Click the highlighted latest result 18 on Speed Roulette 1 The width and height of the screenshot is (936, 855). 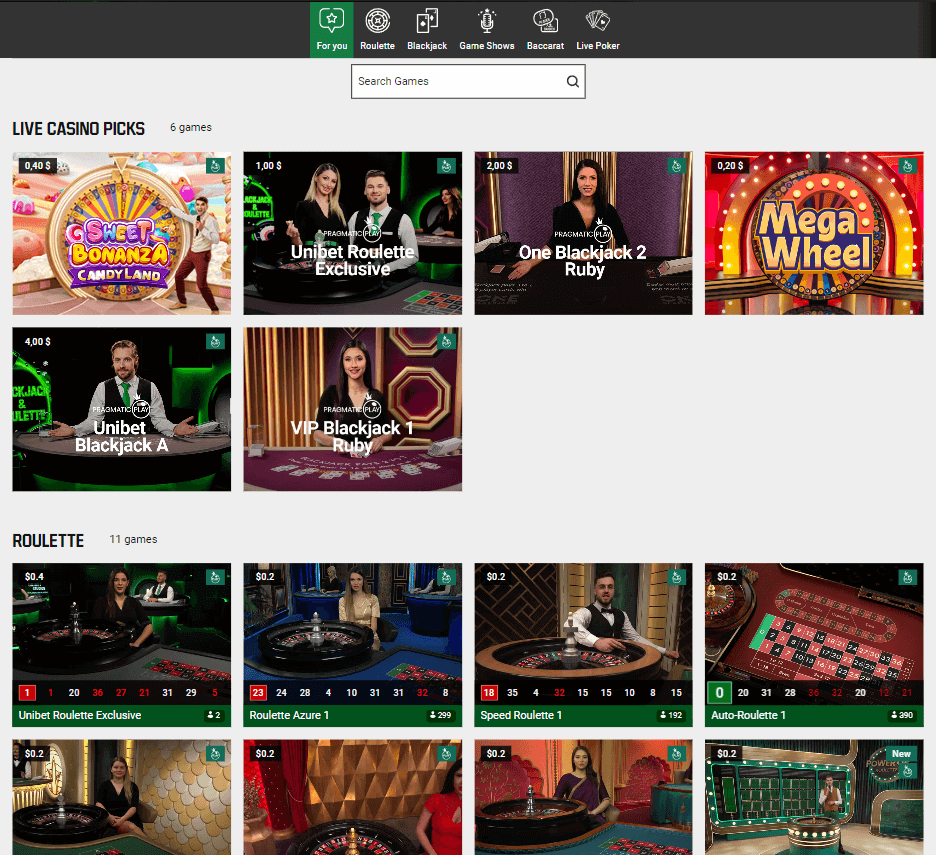(489, 693)
